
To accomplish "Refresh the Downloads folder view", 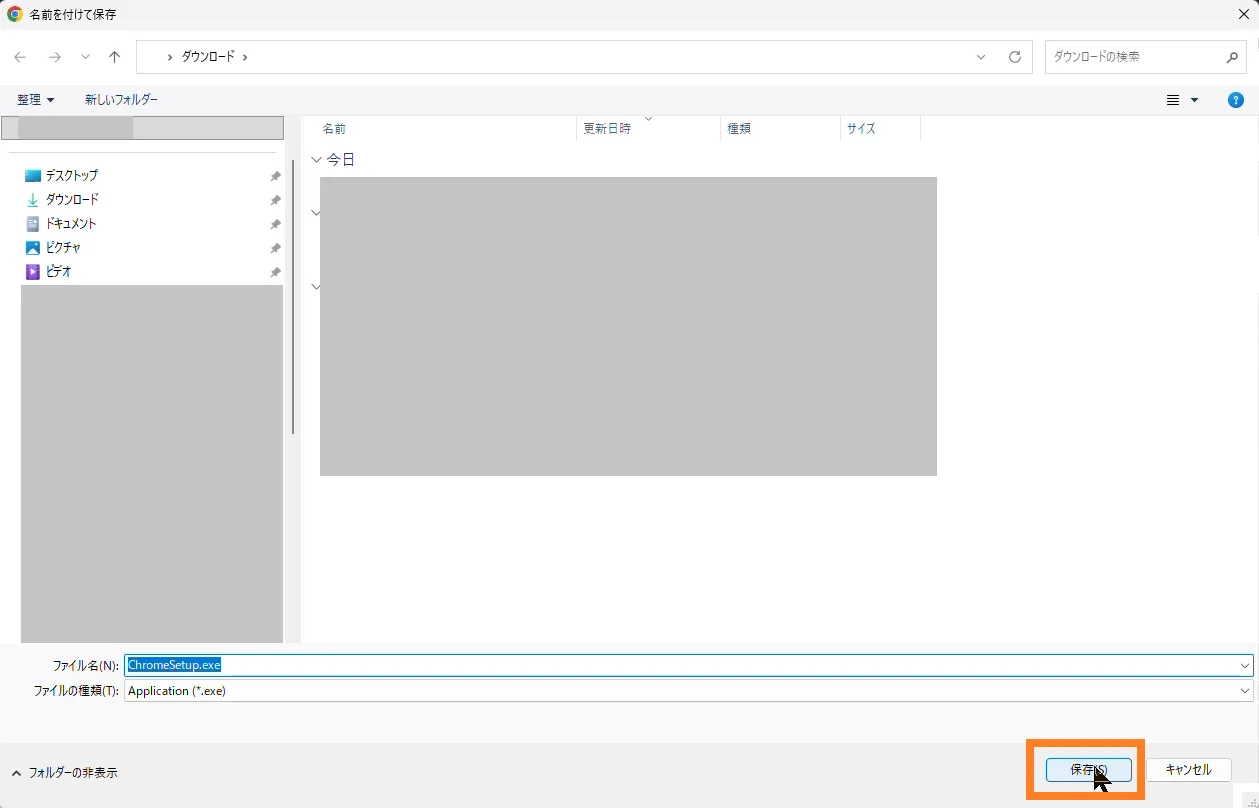I will pyautogui.click(x=1014, y=57).
